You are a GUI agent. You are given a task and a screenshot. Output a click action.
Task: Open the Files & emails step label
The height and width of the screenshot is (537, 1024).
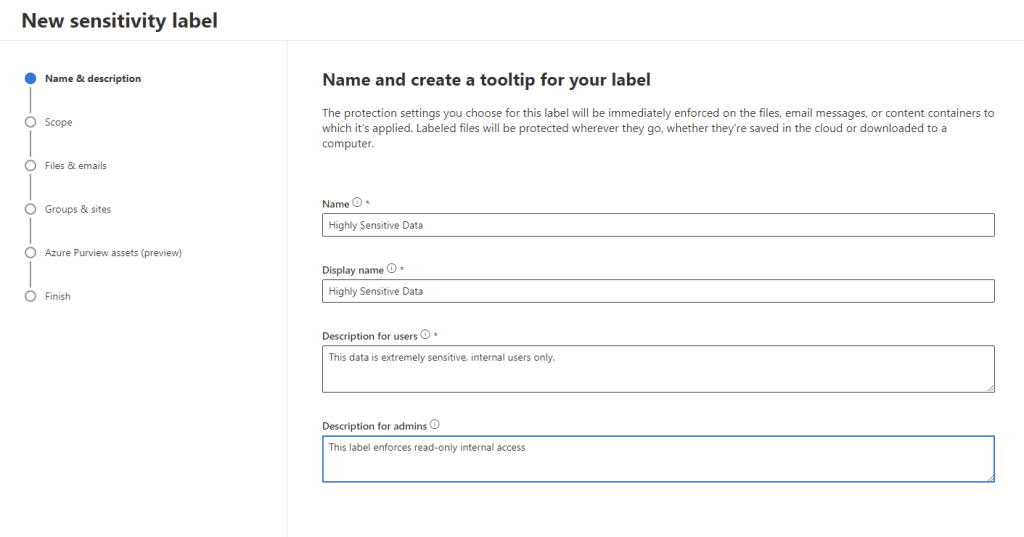pyautogui.click(x=76, y=165)
